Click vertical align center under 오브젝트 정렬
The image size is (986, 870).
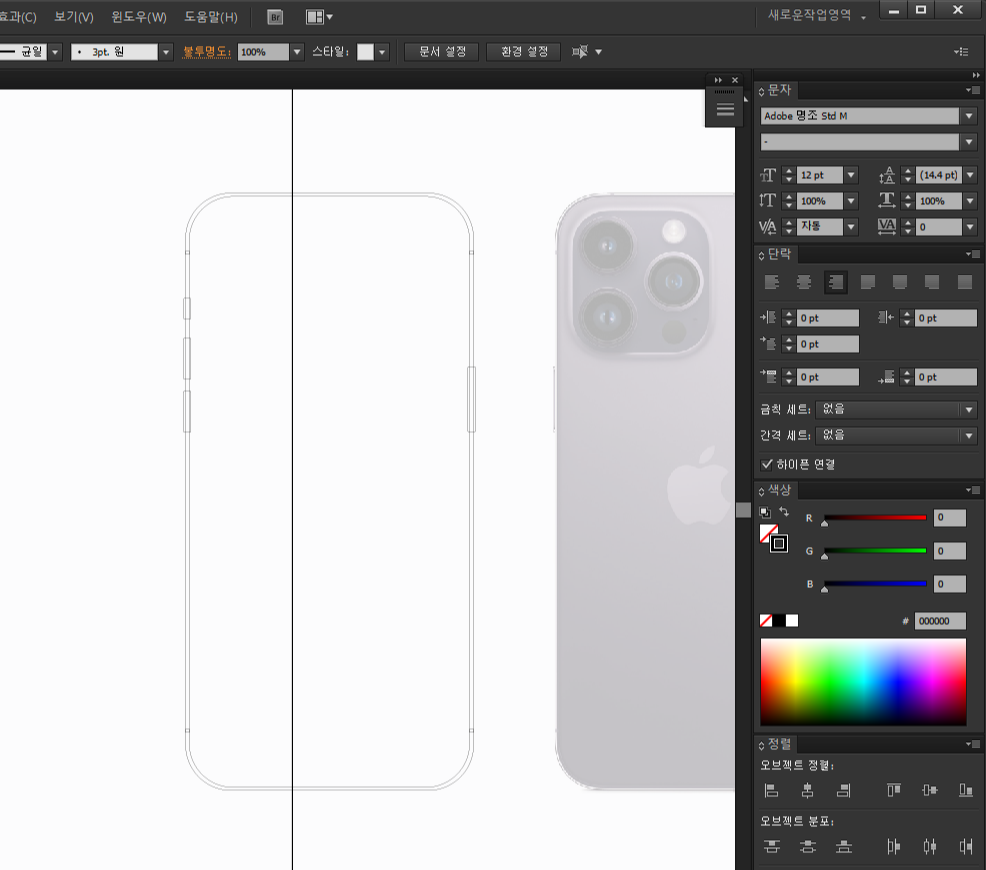click(x=929, y=791)
